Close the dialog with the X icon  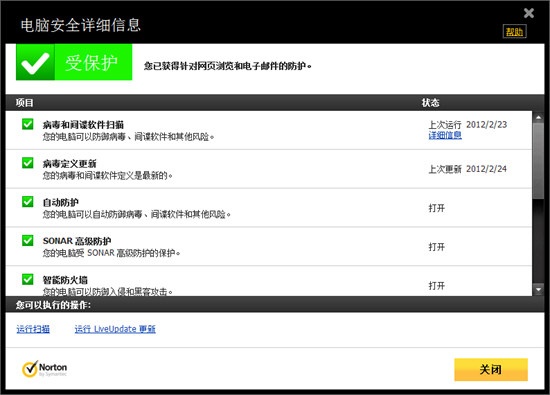point(529,13)
